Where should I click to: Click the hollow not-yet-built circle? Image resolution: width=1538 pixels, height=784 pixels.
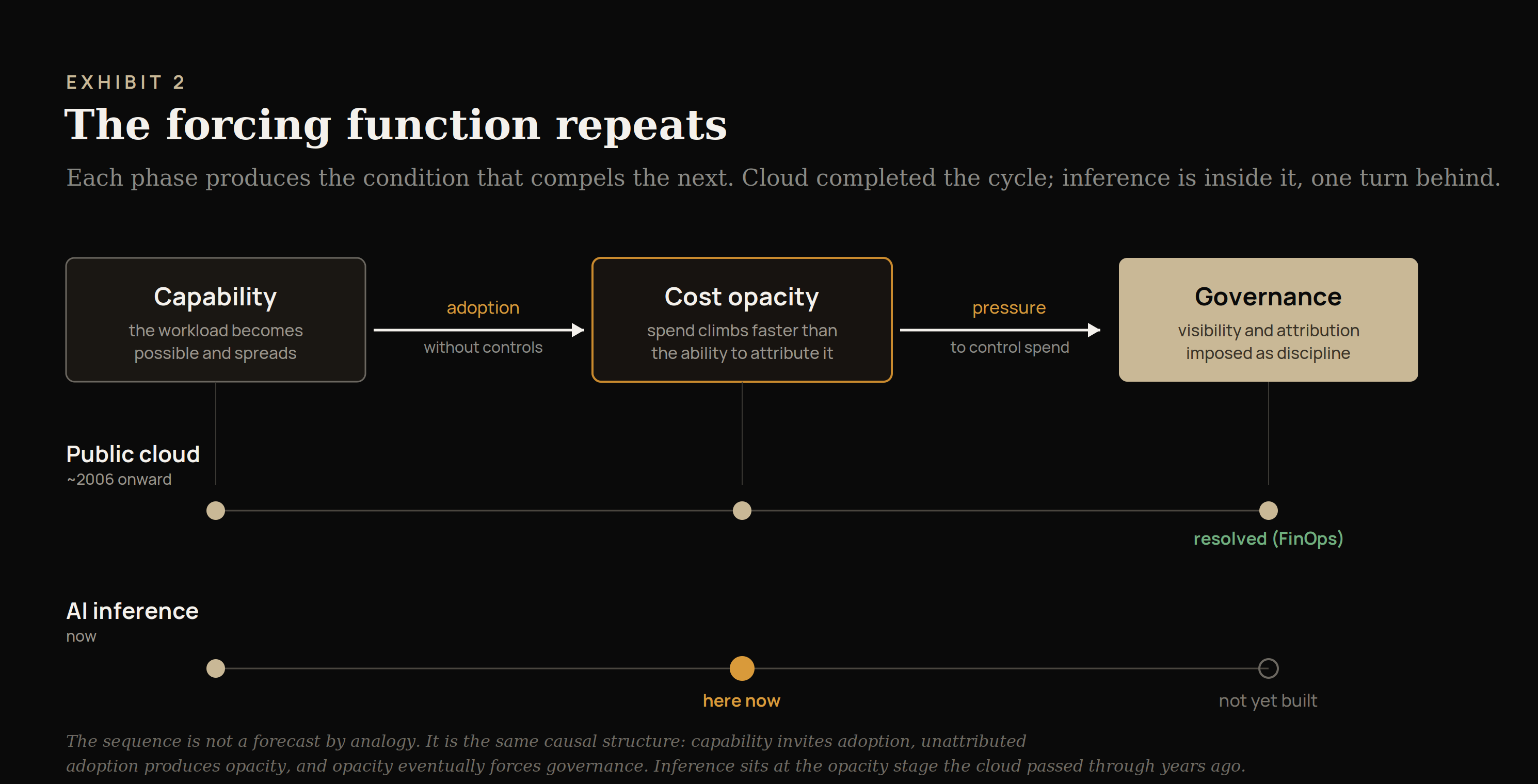point(1268,668)
